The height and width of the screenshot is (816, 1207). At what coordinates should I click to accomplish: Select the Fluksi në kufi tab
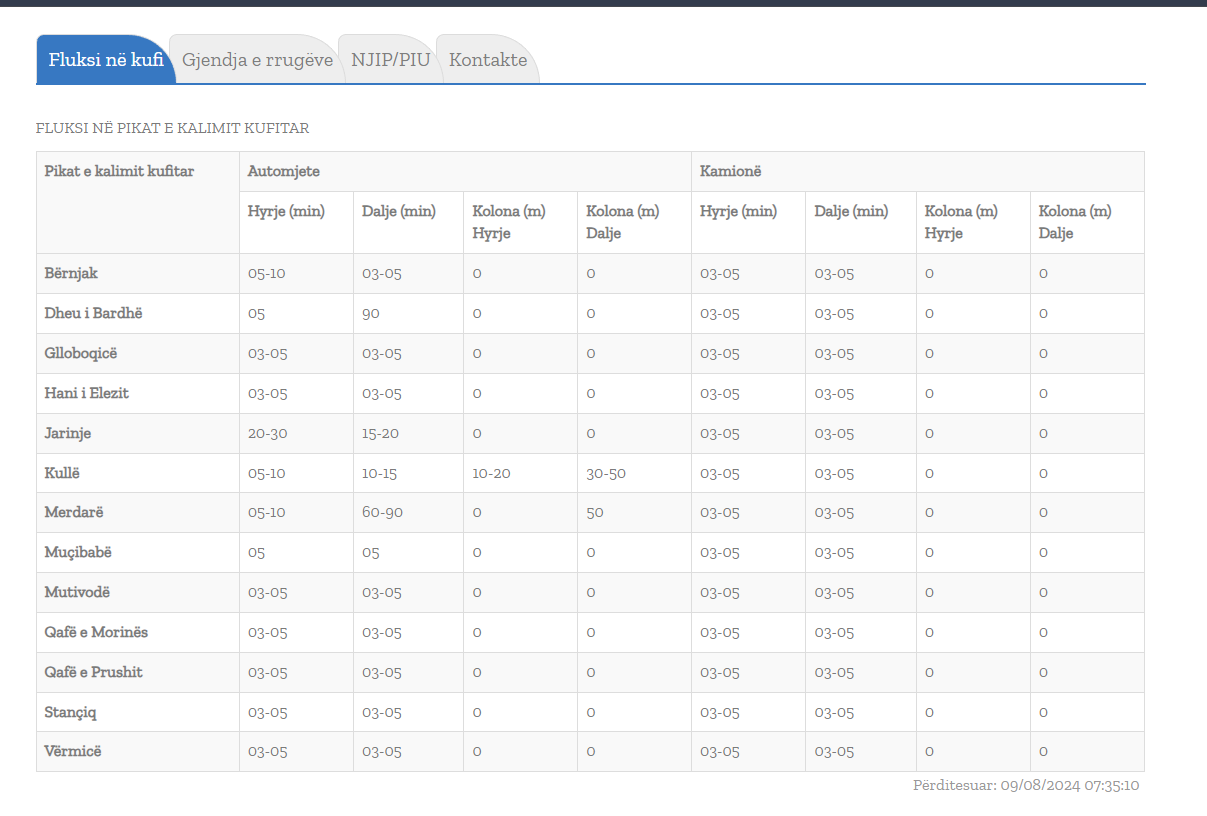pyautogui.click(x=106, y=60)
